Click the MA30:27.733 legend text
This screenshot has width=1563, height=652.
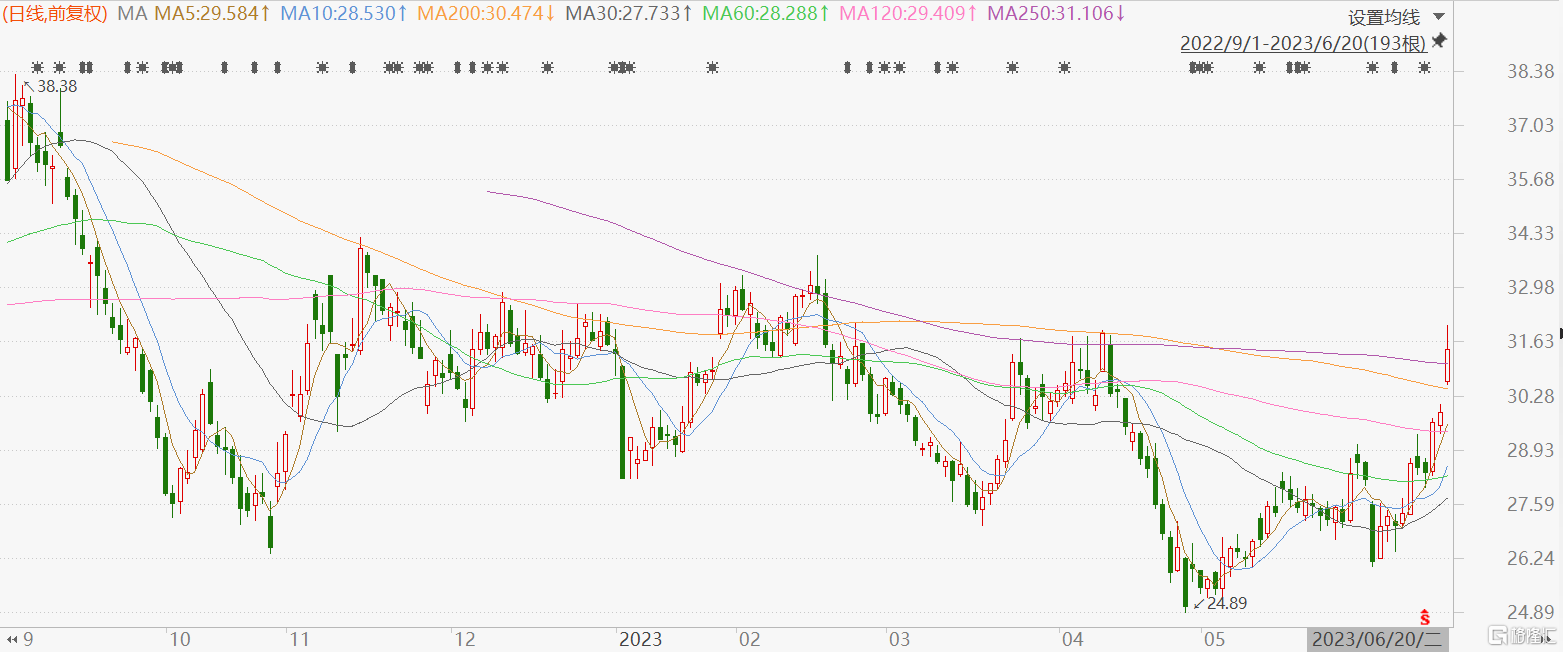tap(629, 14)
